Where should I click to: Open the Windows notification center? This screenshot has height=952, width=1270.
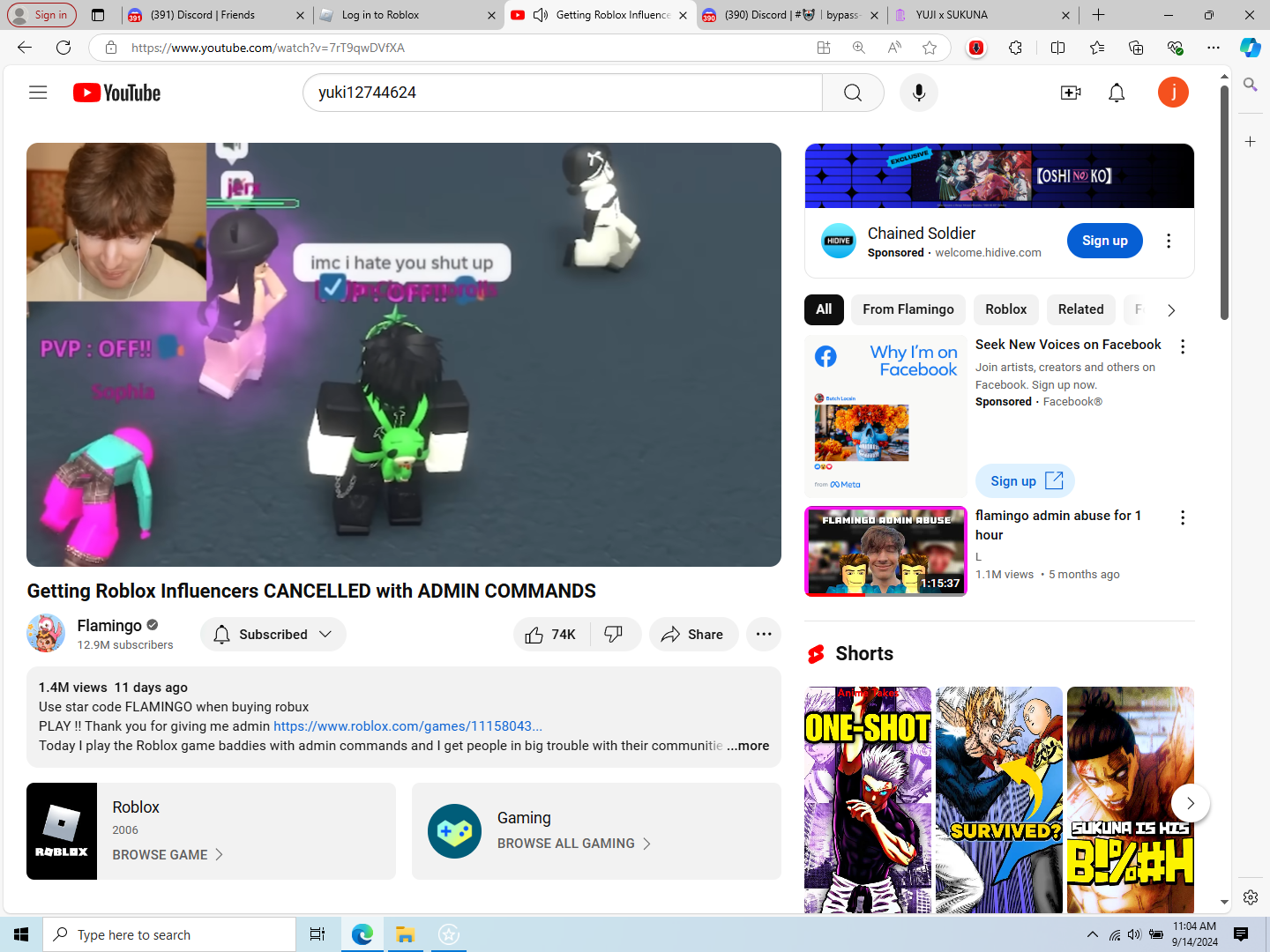coord(1241,934)
